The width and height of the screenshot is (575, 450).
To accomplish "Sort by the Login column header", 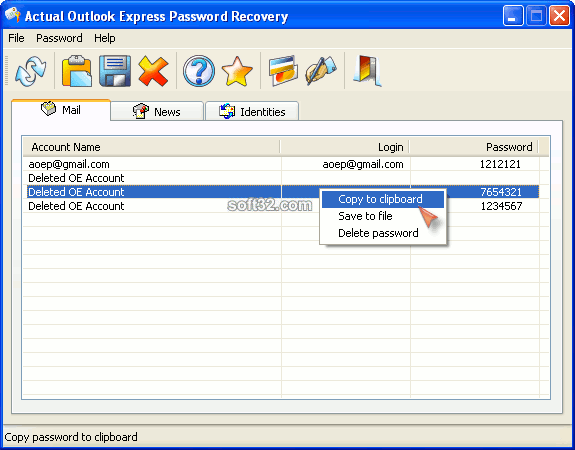I will click(345, 147).
